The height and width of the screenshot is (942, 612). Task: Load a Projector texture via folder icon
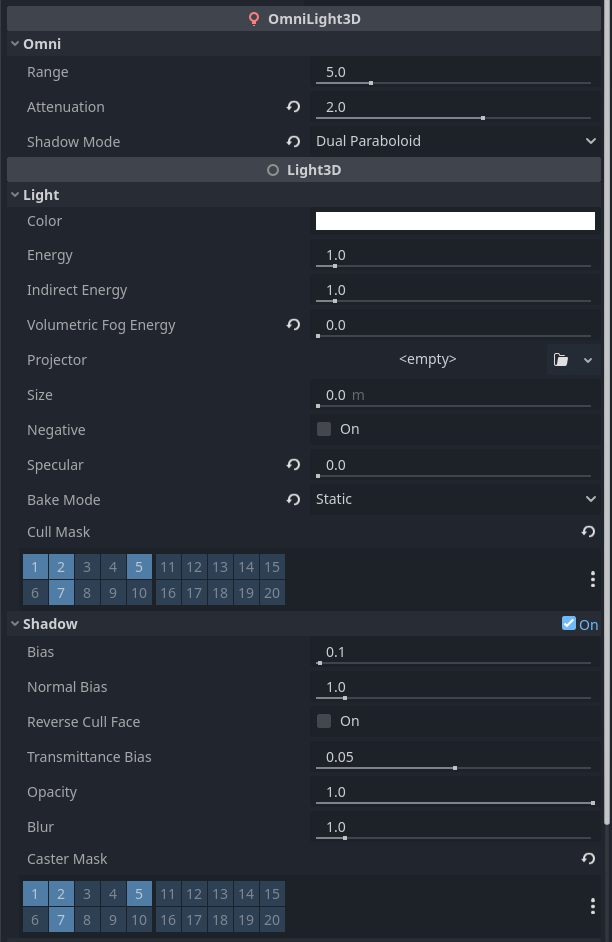[x=561, y=360]
